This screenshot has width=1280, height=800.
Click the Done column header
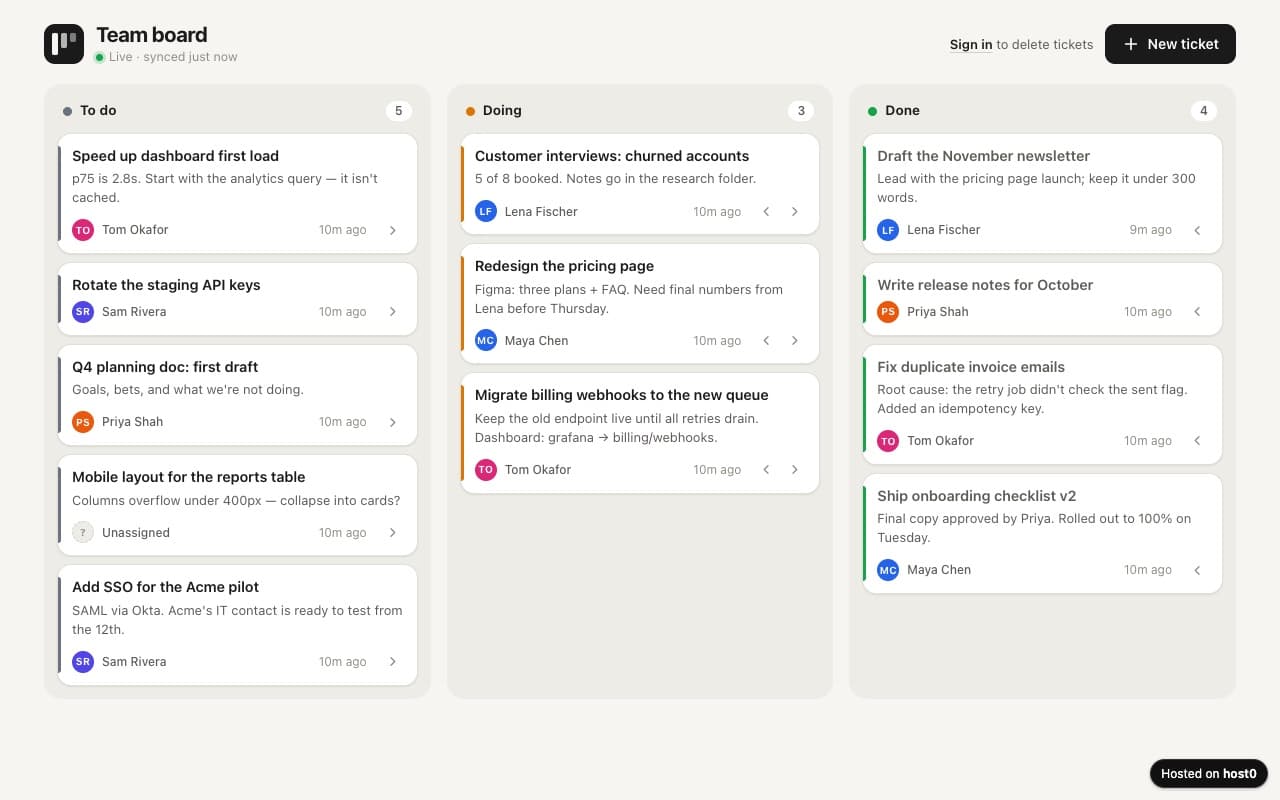pos(902,111)
